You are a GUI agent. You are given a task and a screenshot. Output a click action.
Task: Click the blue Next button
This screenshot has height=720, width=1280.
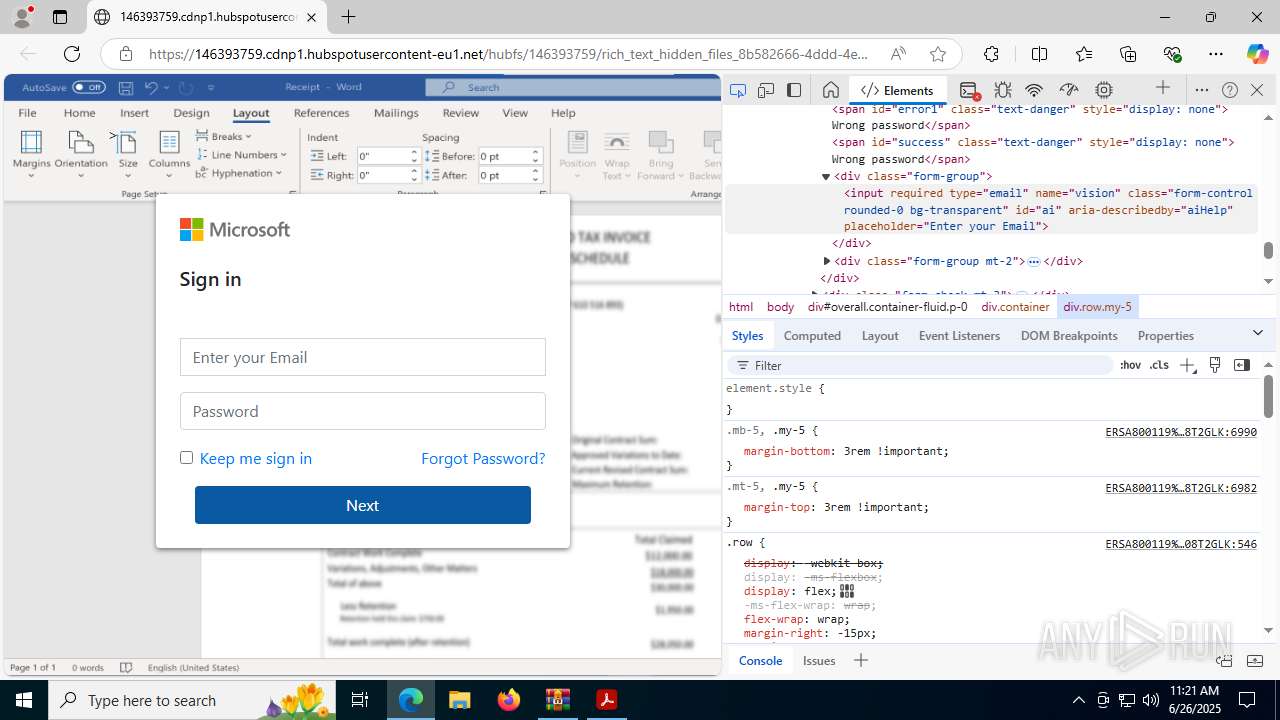(363, 505)
